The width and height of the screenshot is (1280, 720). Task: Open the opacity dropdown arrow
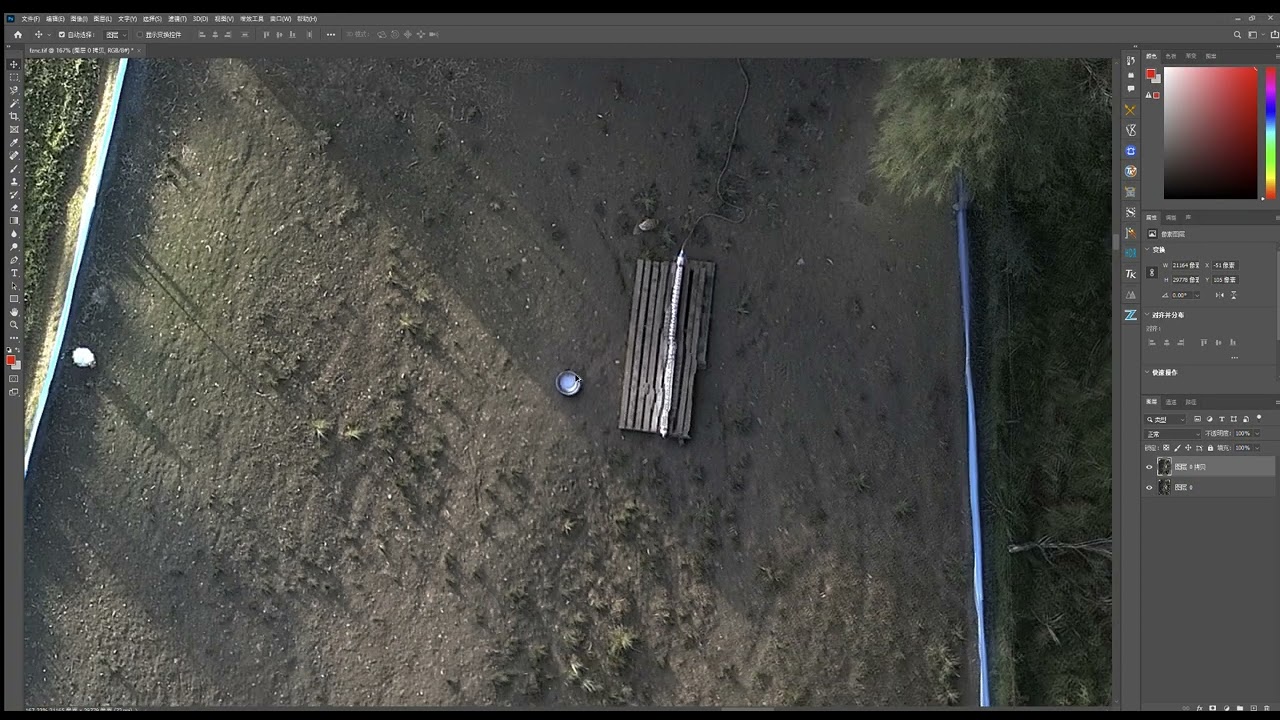pyautogui.click(x=1257, y=434)
